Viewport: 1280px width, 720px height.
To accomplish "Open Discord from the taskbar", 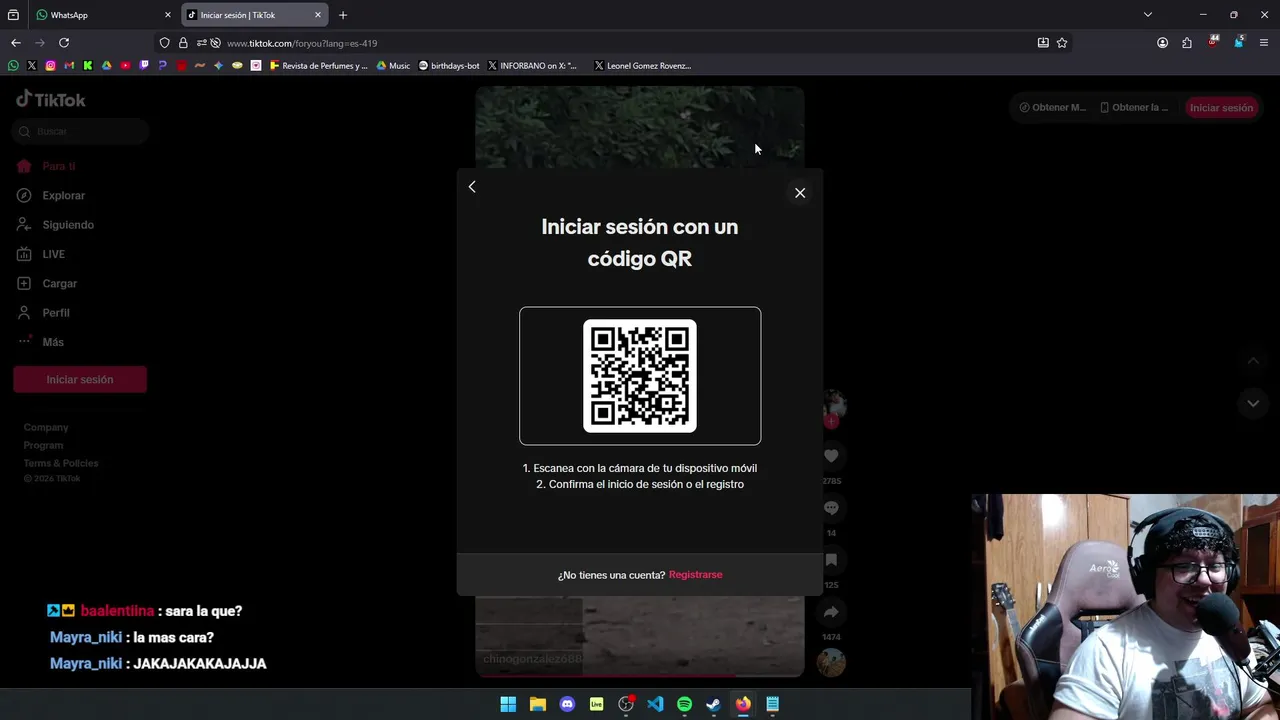I will [x=567, y=704].
